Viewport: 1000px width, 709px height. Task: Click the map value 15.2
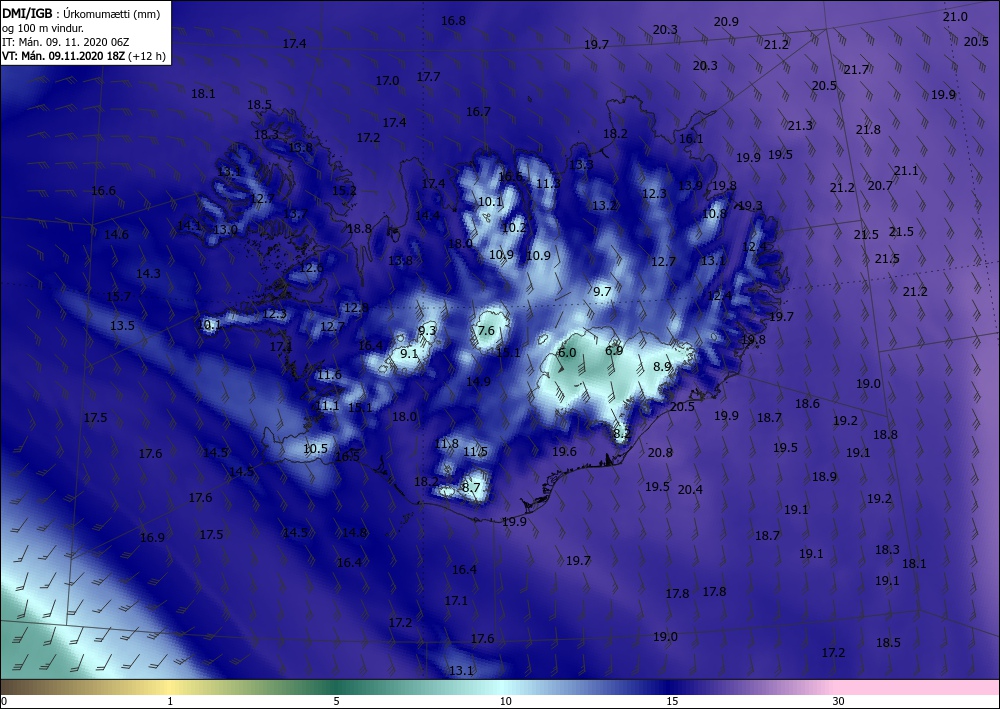tap(344, 190)
